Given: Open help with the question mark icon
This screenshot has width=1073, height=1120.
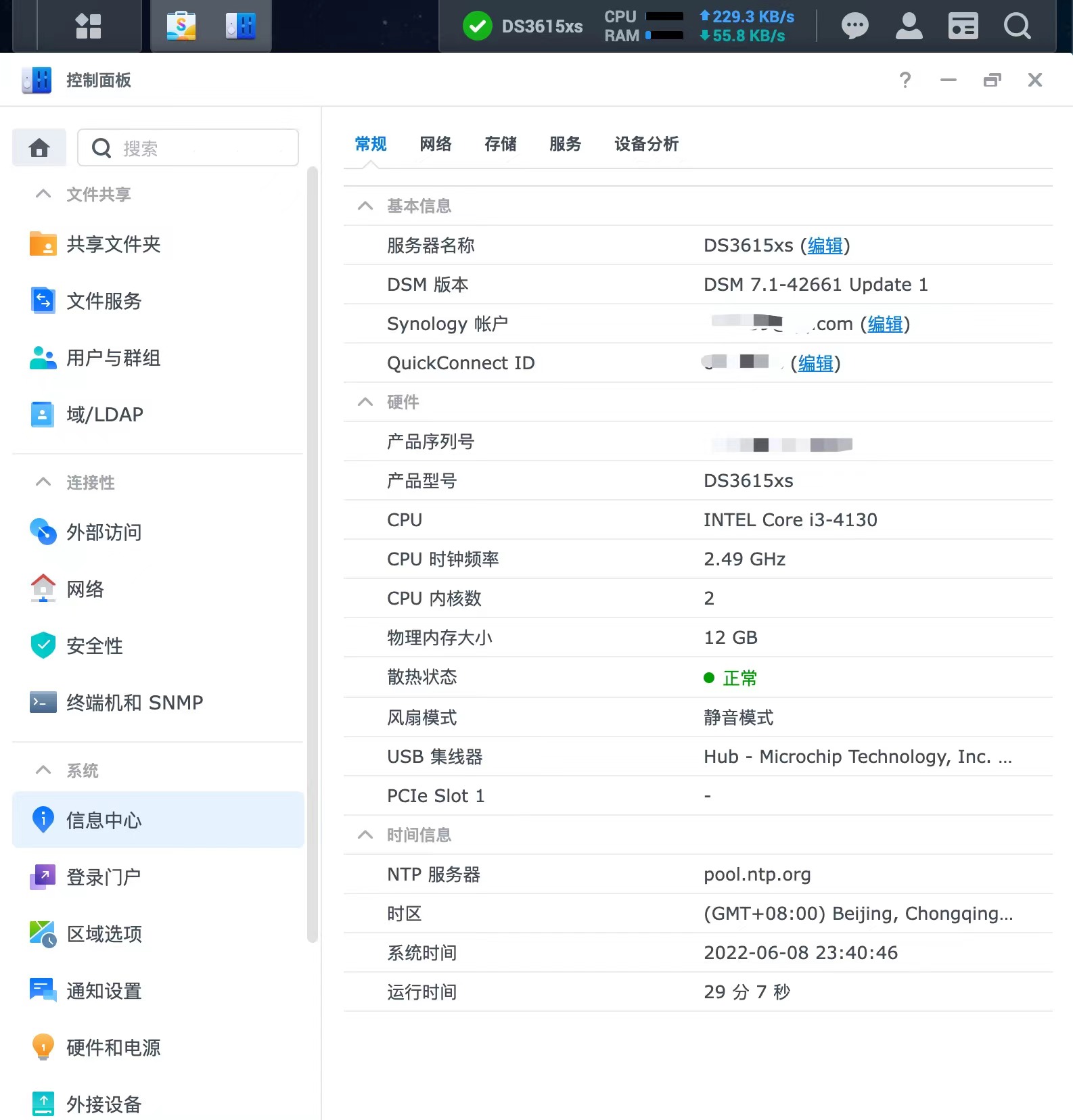Looking at the screenshot, I should click(x=905, y=80).
